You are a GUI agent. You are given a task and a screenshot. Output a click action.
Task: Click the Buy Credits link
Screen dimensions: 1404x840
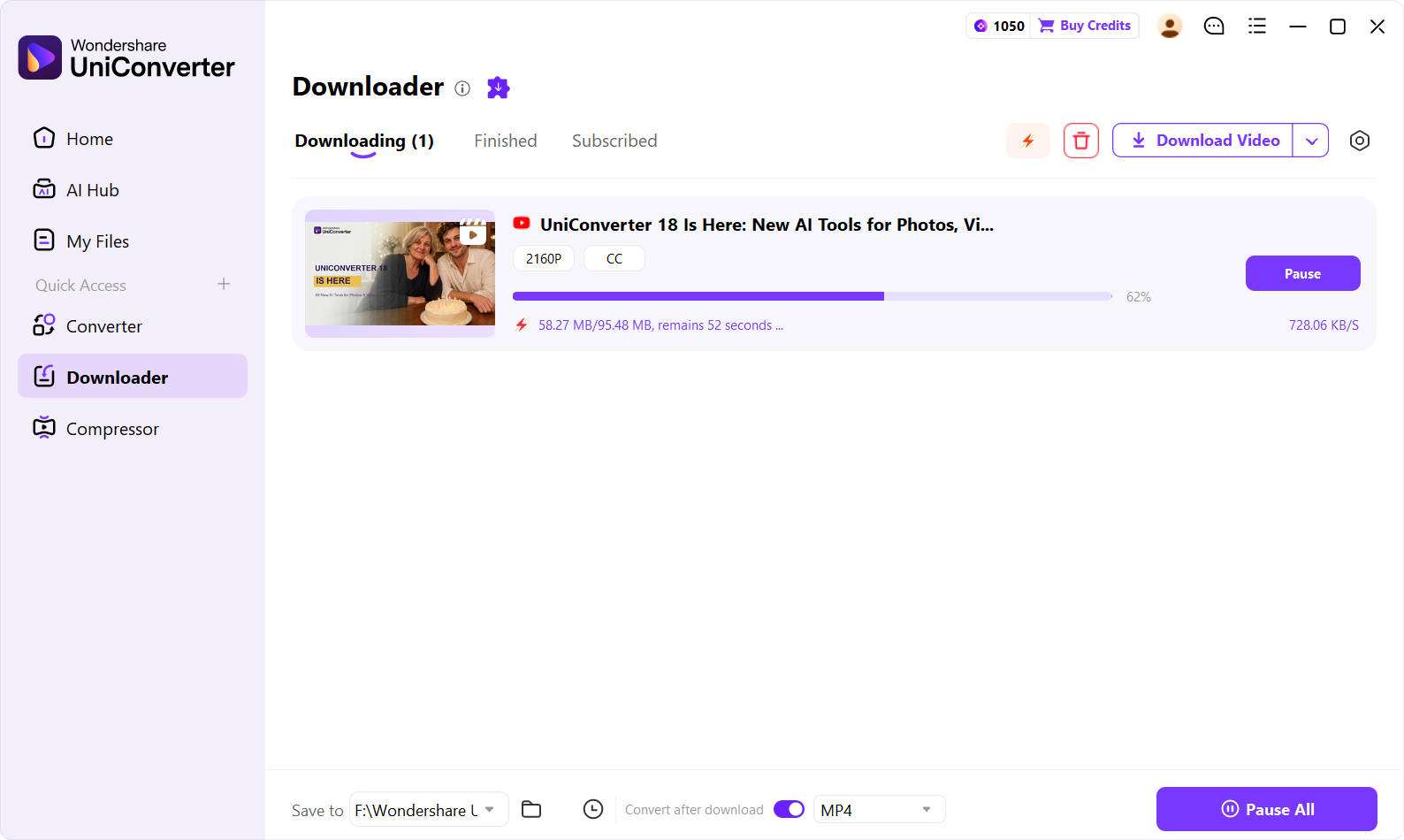coord(1085,26)
